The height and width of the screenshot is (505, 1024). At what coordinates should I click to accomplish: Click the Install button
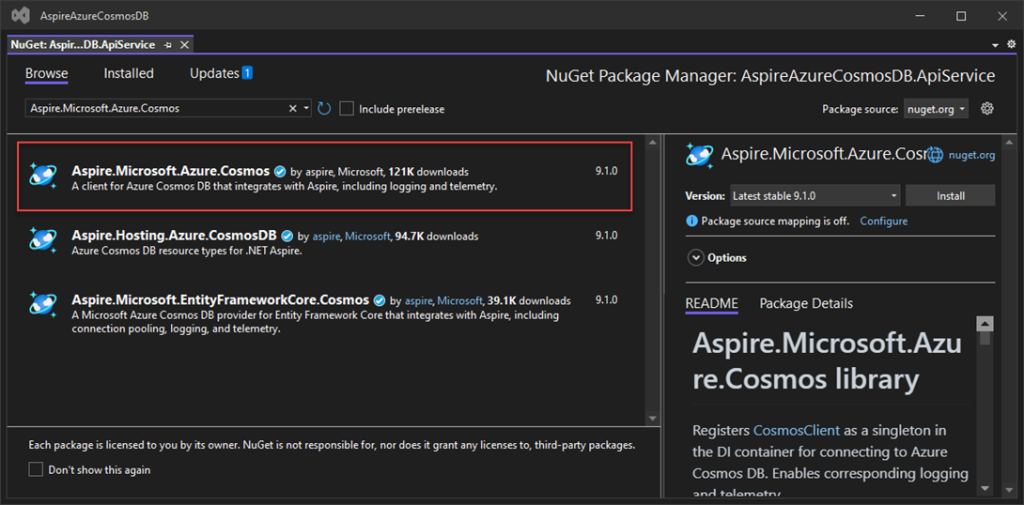point(950,196)
